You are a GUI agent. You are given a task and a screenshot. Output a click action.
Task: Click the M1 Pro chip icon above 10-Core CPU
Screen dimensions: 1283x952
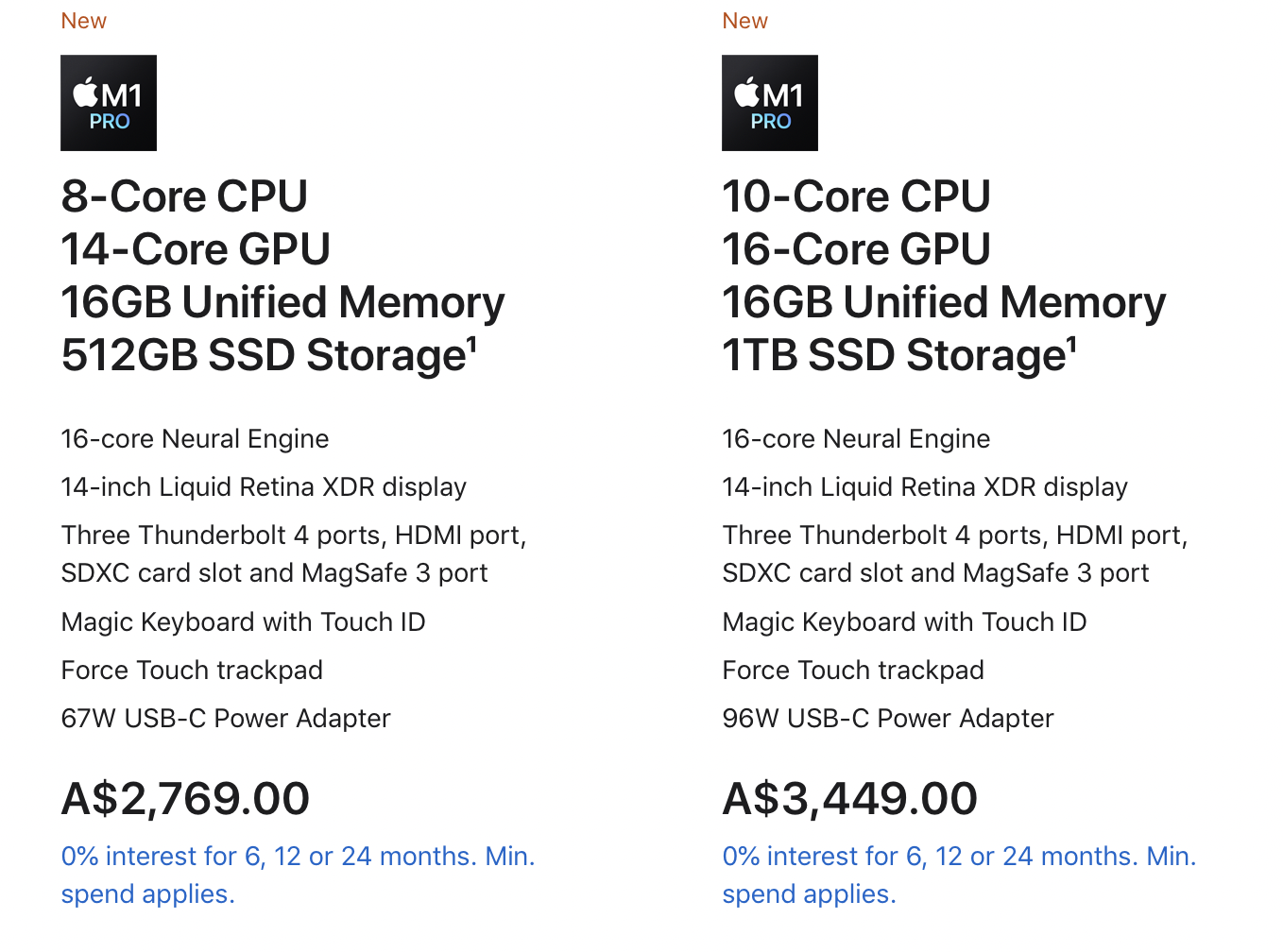[x=770, y=103]
